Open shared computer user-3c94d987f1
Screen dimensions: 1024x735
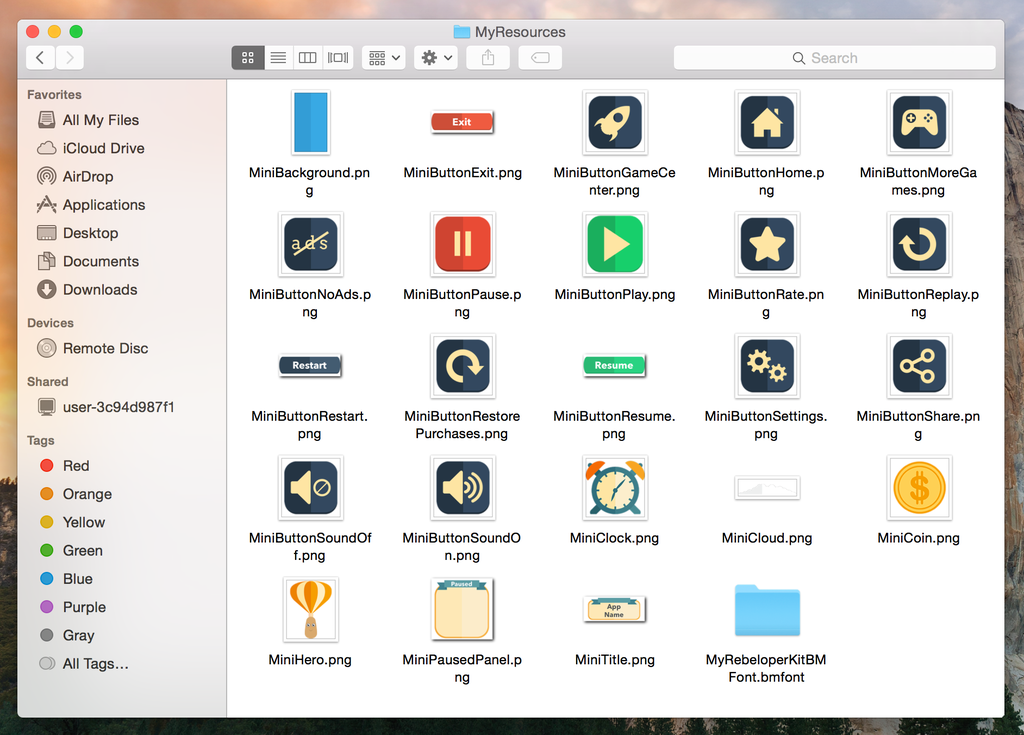click(x=122, y=407)
